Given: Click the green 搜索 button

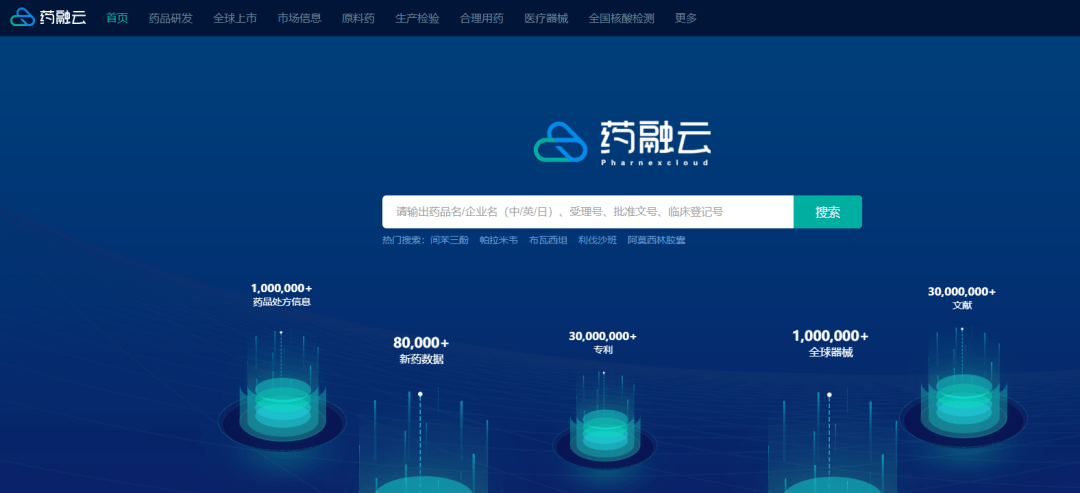Looking at the screenshot, I should (x=828, y=212).
